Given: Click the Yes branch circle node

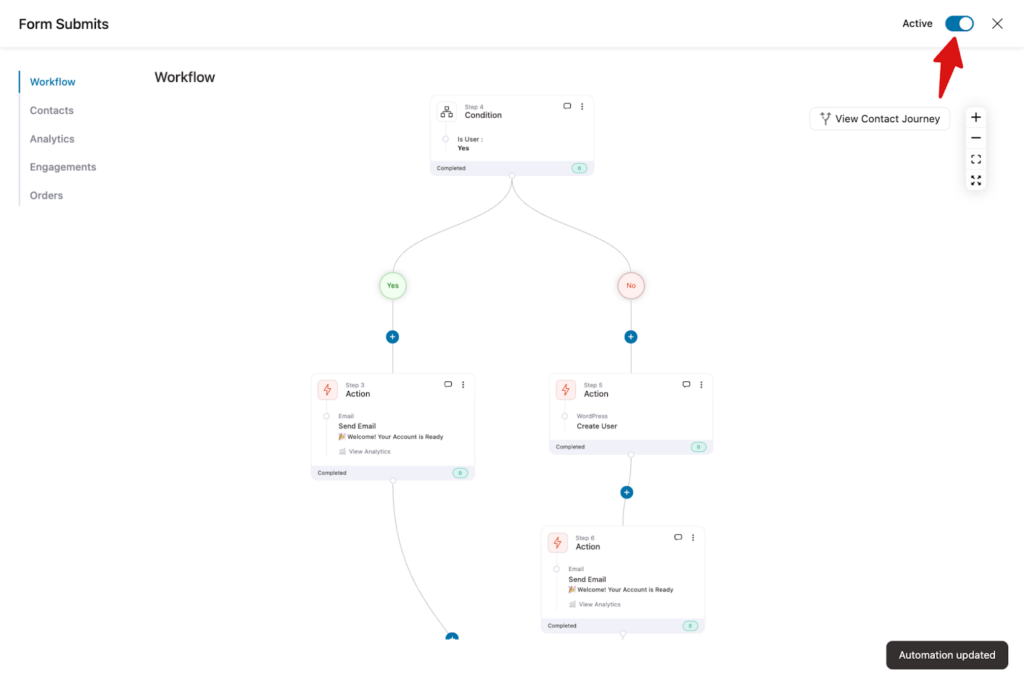Looking at the screenshot, I should click(392, 285).
